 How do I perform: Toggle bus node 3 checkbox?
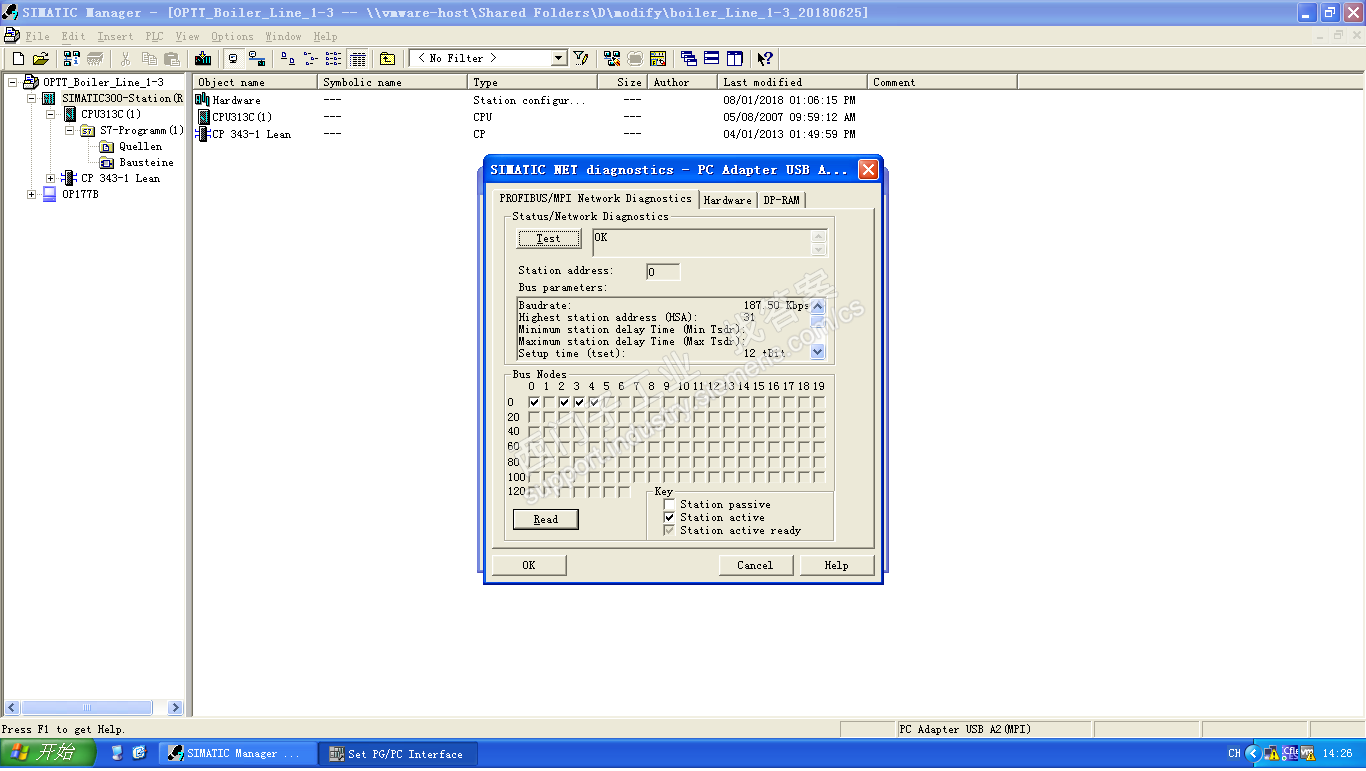[579, 402]
